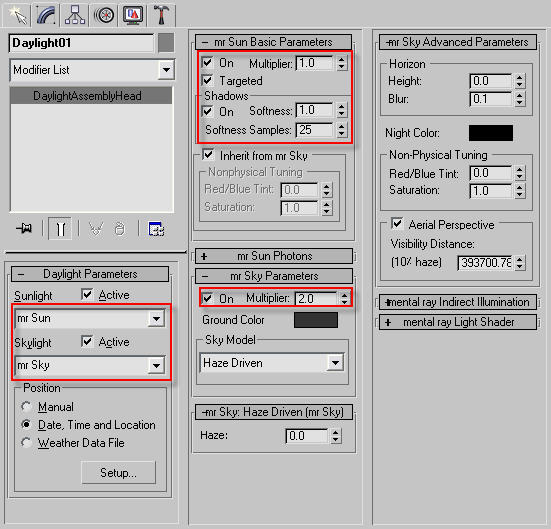551x529 pixels.
Task: Click the Night Color swatch
Action: (x=491, y=133)
